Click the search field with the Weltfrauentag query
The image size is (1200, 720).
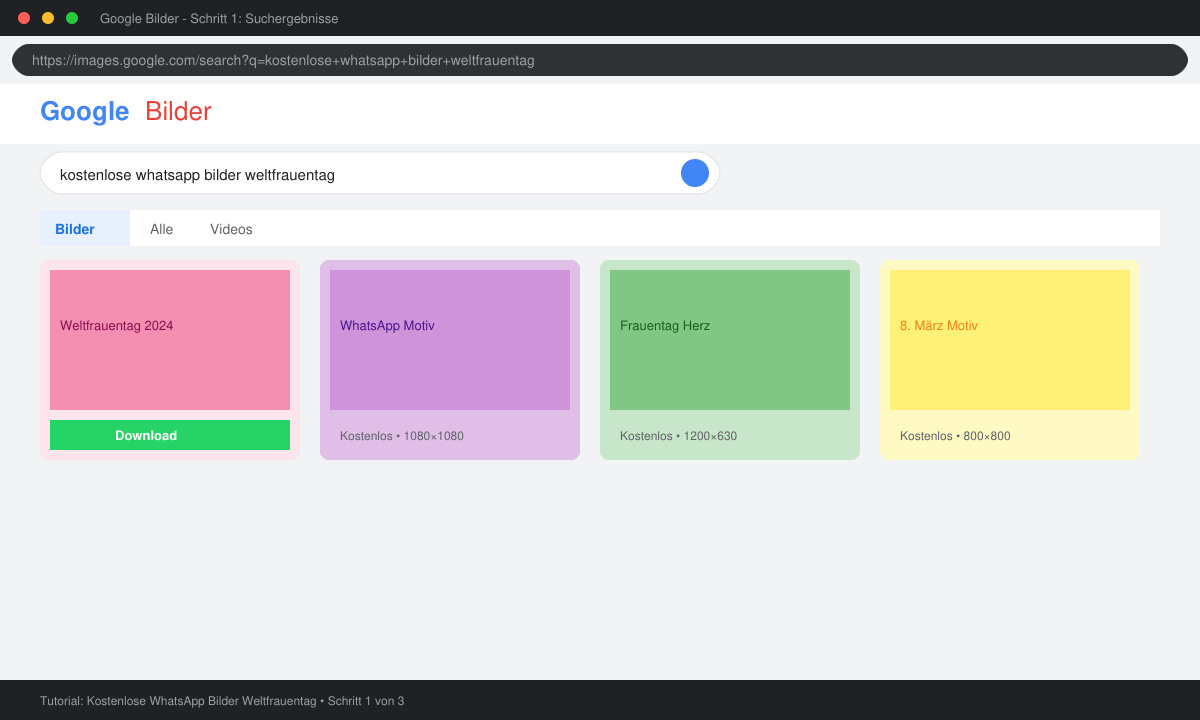pos(380,173)
